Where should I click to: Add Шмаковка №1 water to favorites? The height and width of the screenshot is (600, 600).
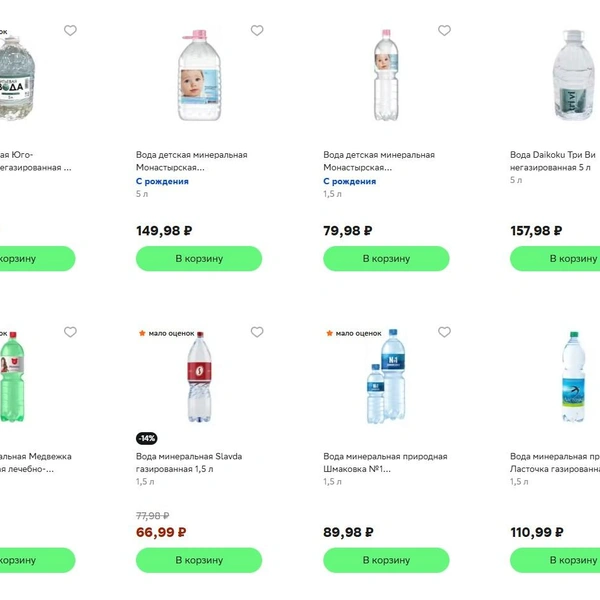(444, 332)
